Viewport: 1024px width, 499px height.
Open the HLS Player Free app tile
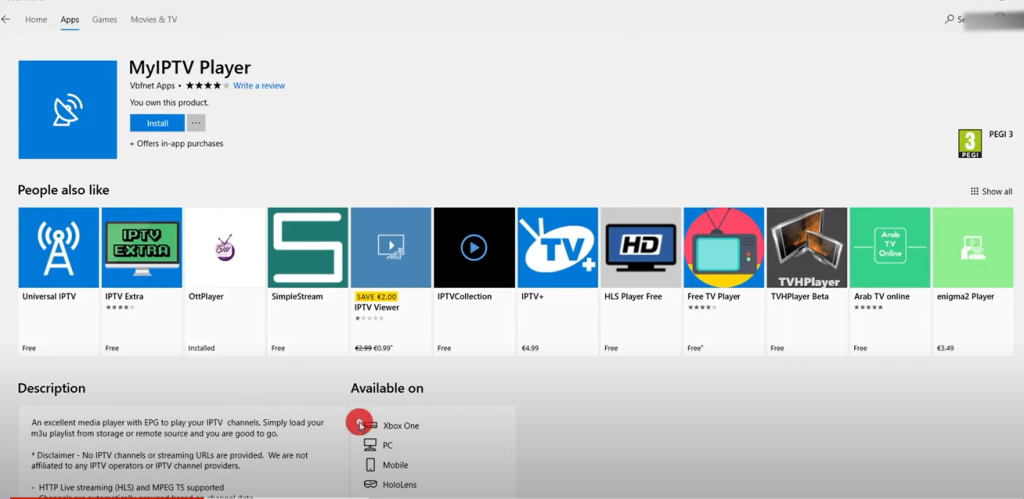click(641, 282)
